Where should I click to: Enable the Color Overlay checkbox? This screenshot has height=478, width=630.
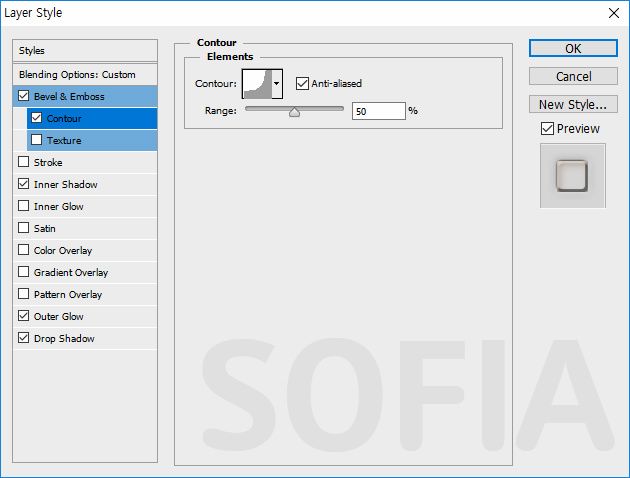24,250
